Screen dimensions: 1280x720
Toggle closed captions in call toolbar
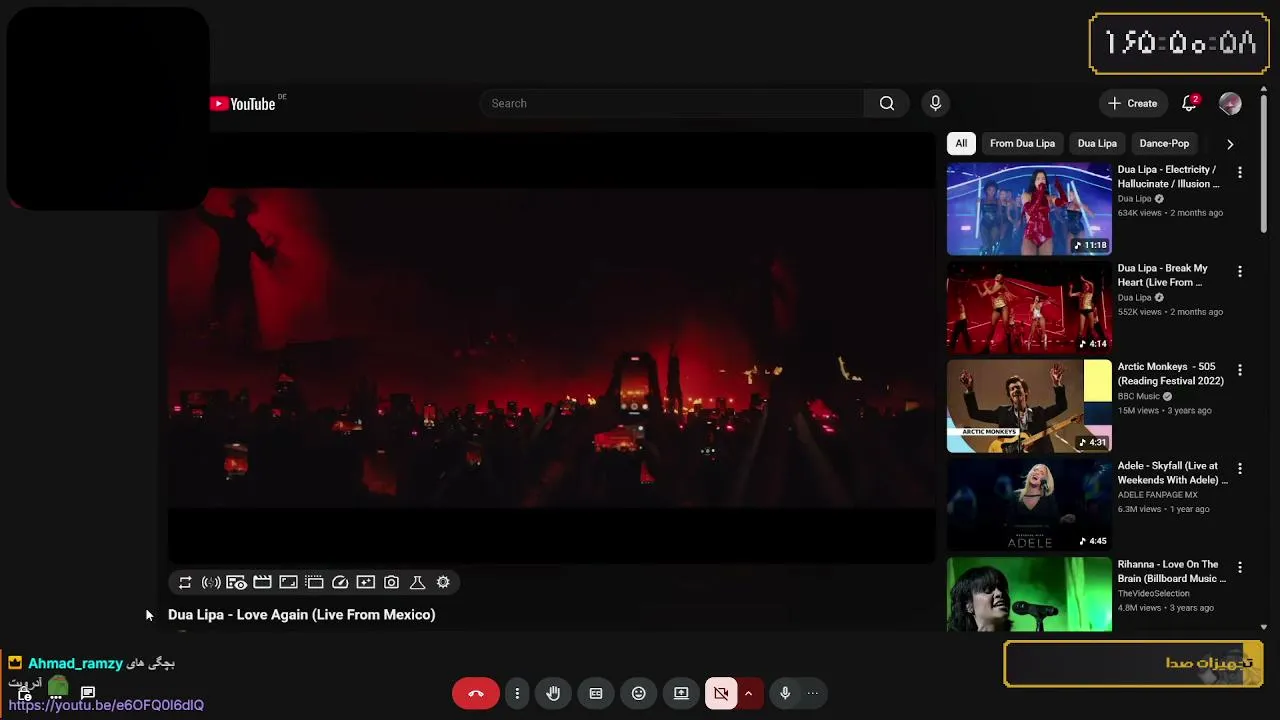coord(596,693)
